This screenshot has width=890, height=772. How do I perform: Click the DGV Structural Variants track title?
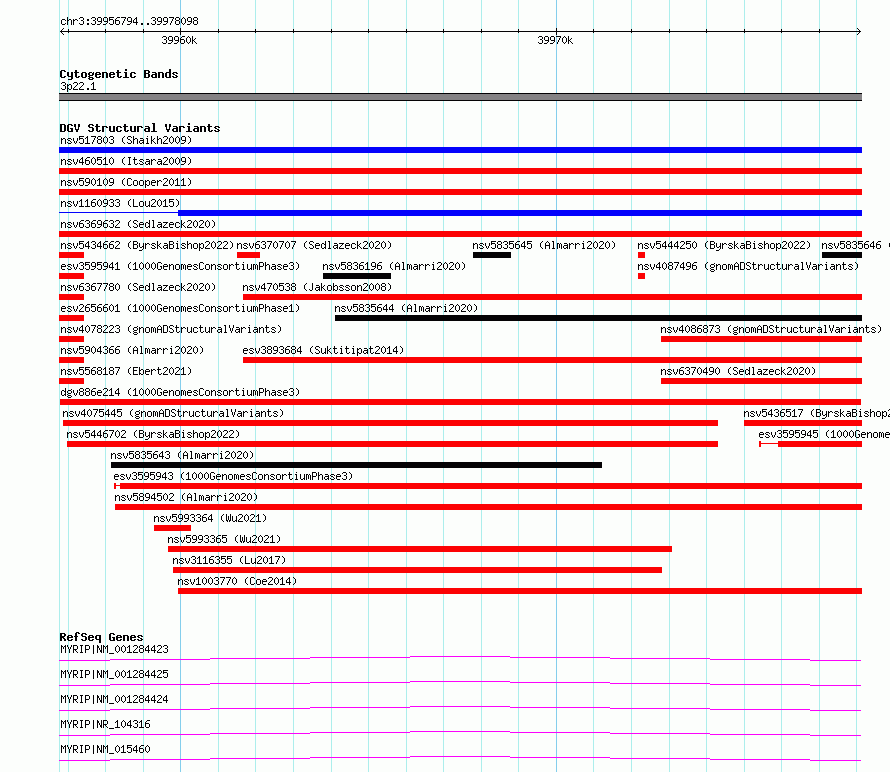(x=140, y=128)
